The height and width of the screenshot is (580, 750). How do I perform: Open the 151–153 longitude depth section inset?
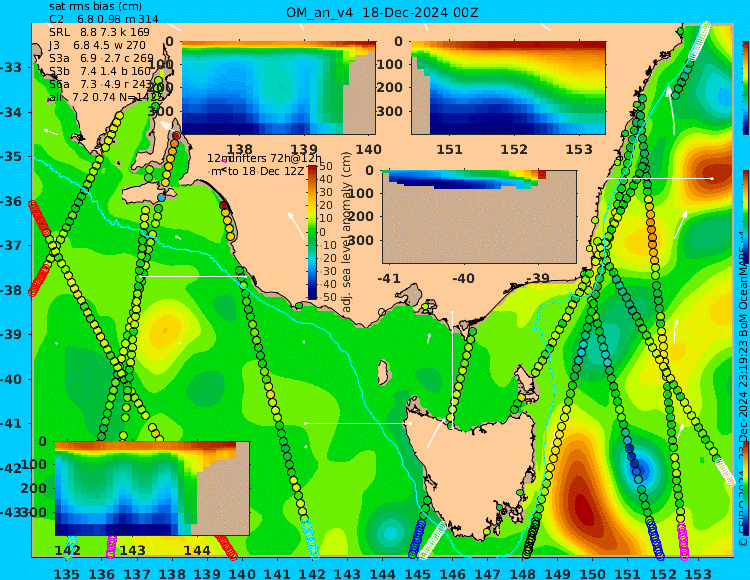tap(508, 88)
